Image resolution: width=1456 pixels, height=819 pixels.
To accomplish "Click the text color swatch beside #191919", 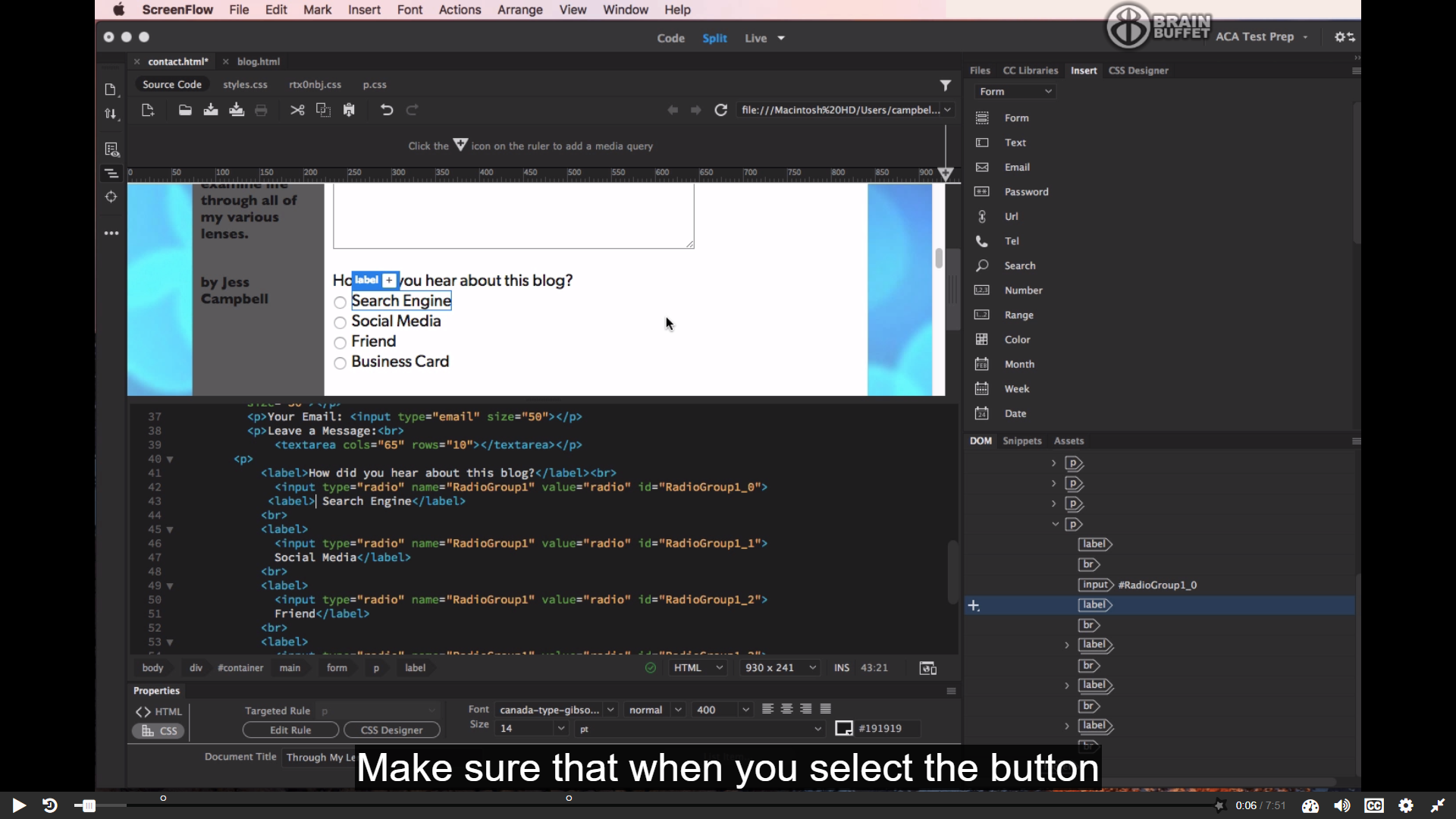I will click(x=843, y=728).
